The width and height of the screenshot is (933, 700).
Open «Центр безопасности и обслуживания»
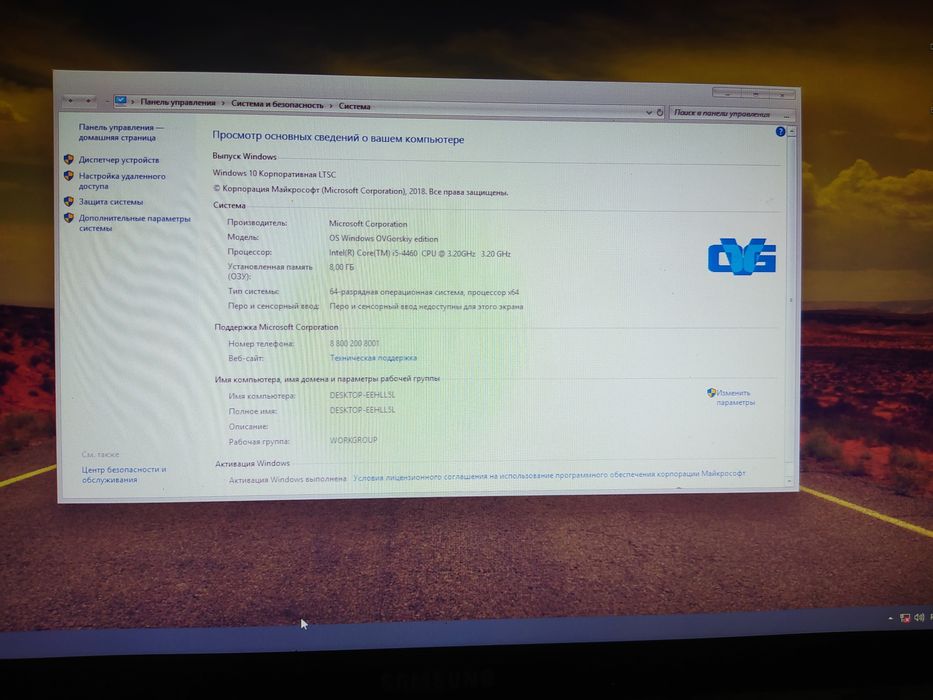coord(124,474)
